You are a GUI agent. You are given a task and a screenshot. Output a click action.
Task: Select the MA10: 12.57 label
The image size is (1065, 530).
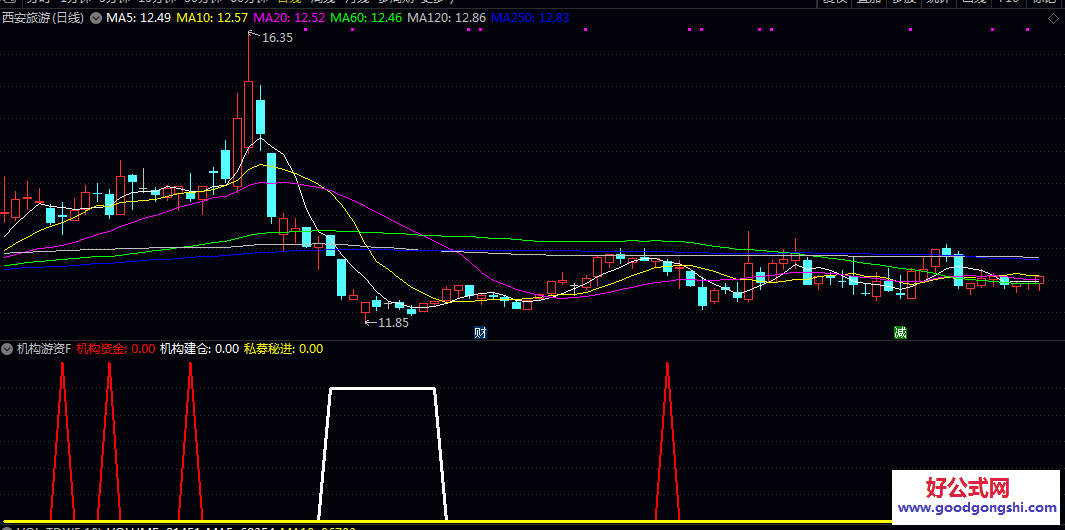211,18
